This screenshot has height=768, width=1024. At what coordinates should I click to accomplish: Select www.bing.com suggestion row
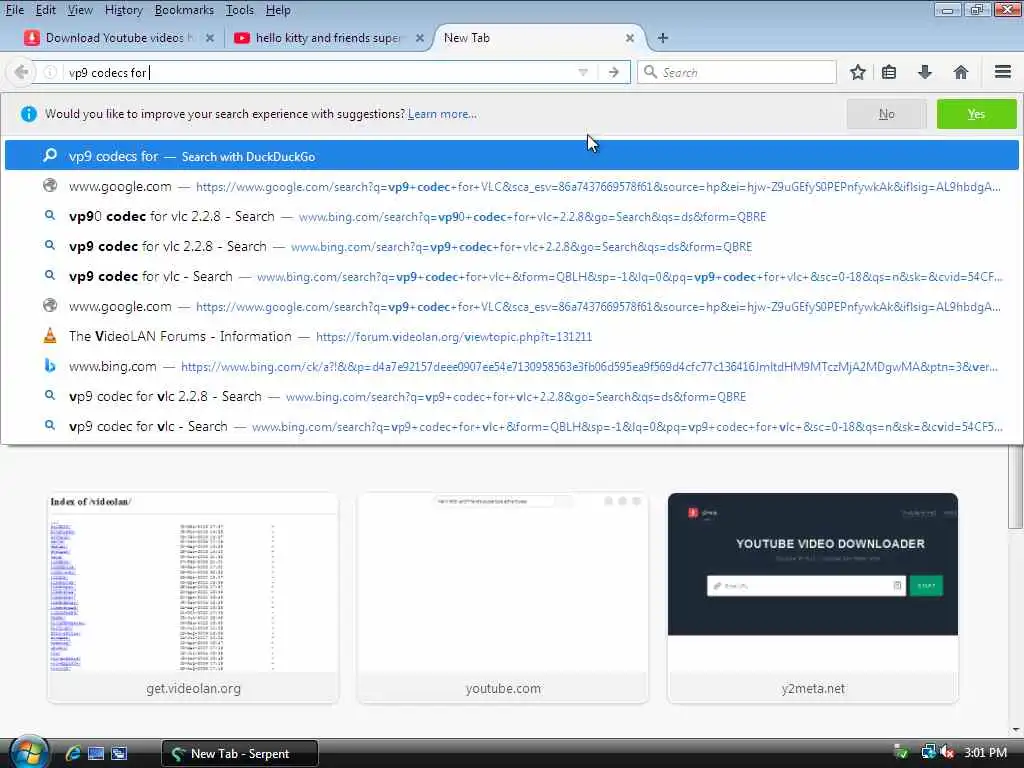511,366
